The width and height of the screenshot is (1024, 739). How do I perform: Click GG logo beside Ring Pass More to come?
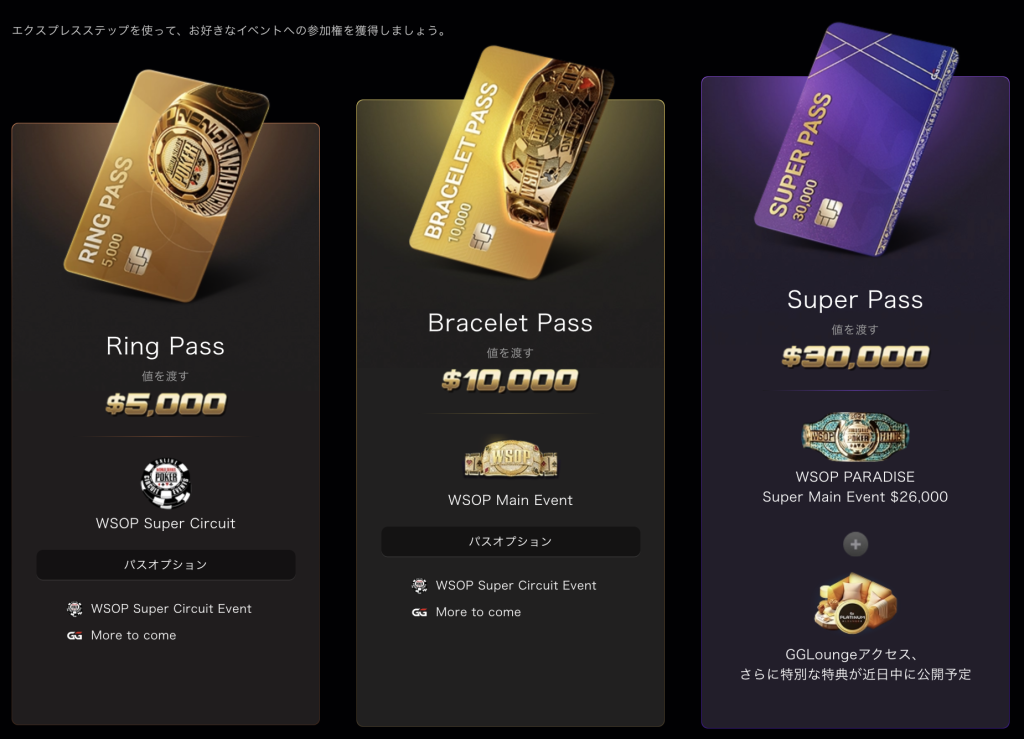tap(74, 636)
